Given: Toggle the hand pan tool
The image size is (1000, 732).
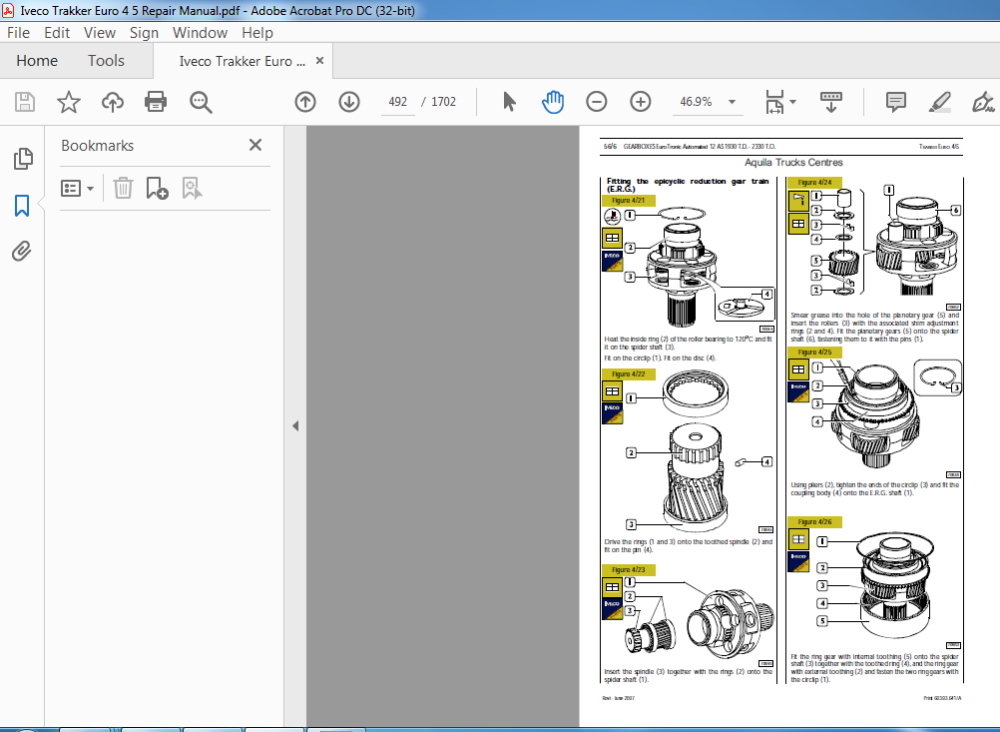Looking at the screenshot, I should click(553, 102).
